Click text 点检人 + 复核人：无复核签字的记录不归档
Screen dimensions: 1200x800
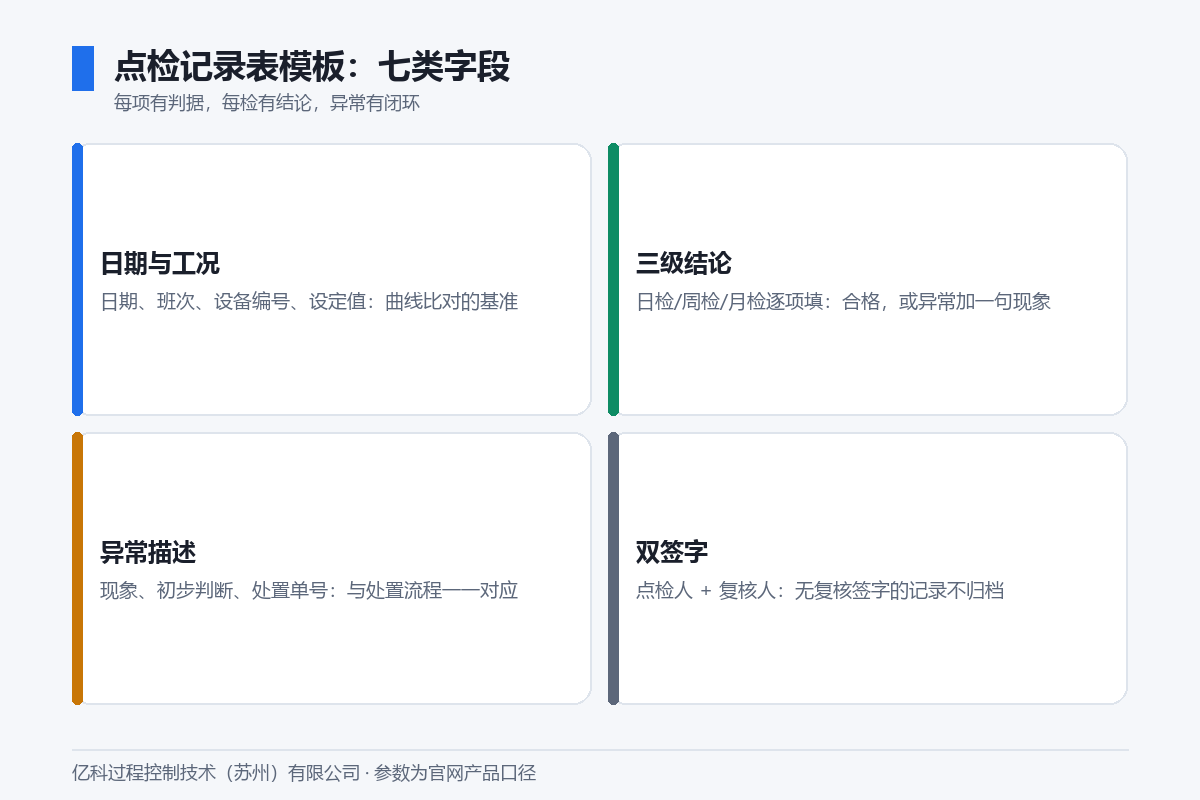820,591
